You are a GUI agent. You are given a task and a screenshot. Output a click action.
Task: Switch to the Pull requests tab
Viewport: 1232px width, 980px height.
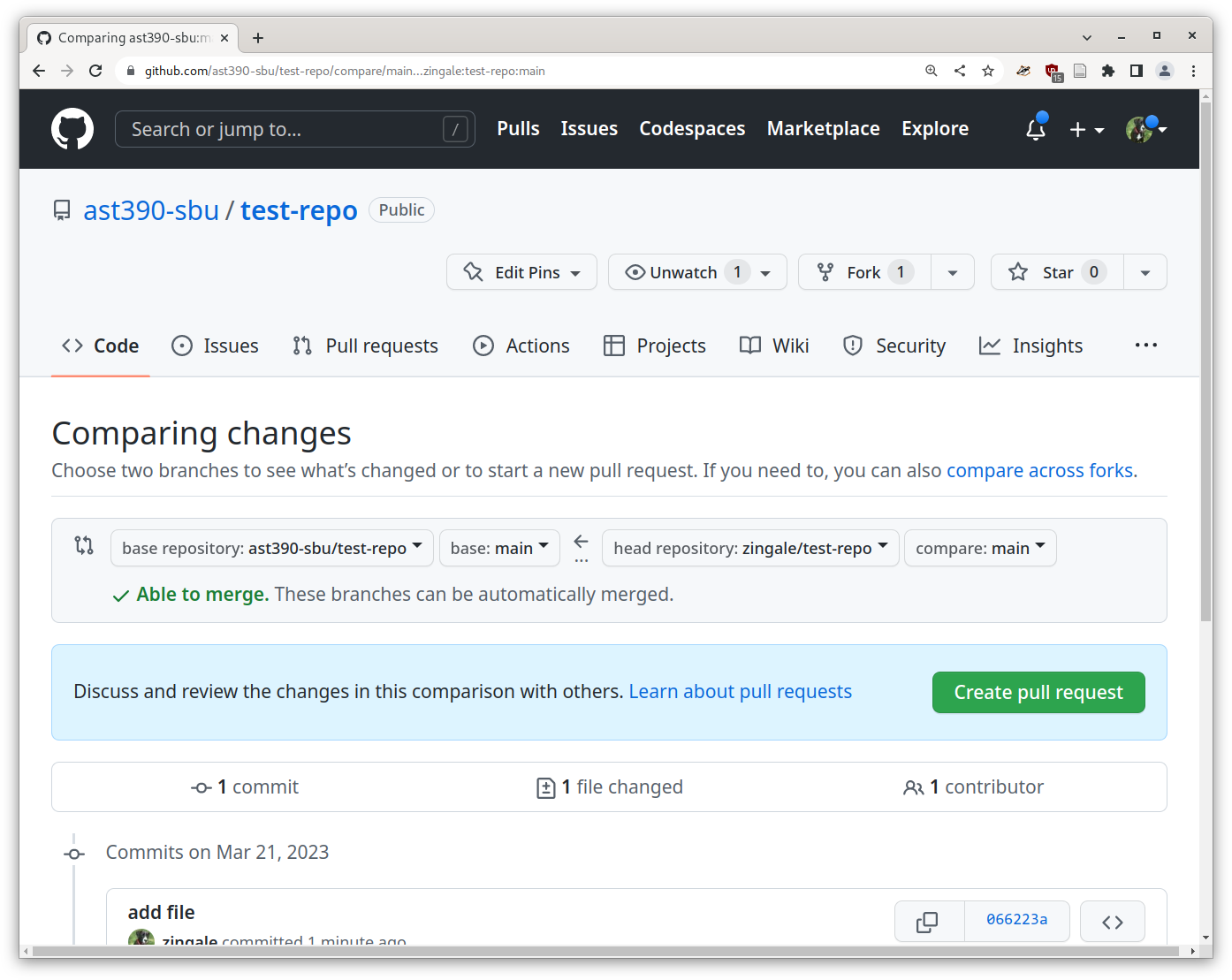[365, 346]
